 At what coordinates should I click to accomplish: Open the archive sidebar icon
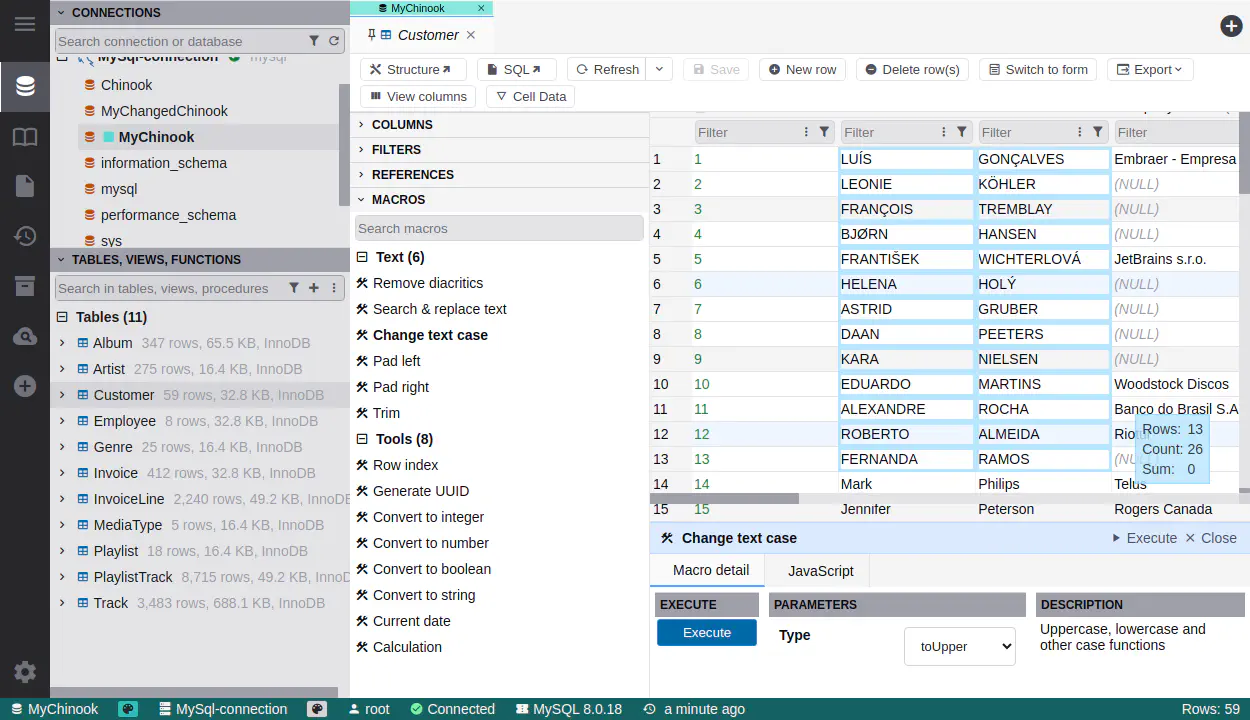pos(25,286)
